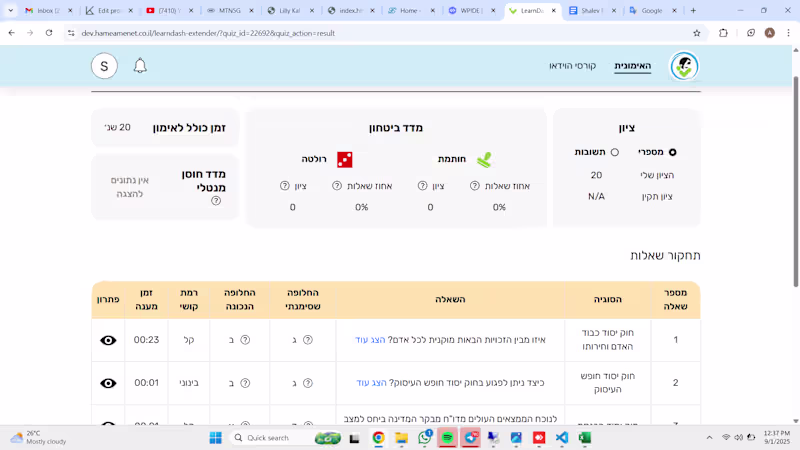Open the browser Extensions puzzle icon
This screenshot has height=450, width=800.
point(723,33)
